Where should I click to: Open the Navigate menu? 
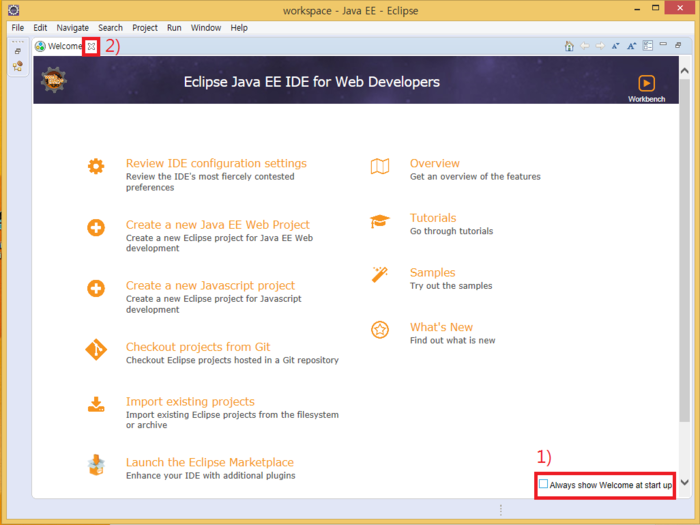[x=72, y=28]
